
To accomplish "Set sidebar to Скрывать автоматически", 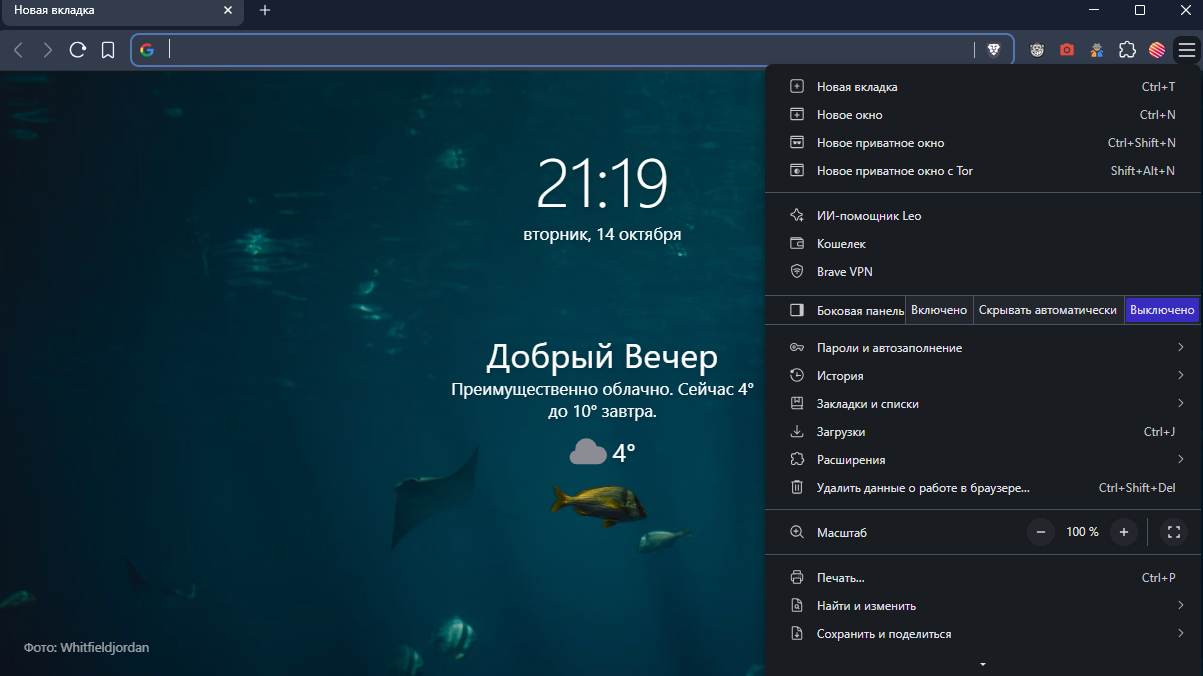I will click(x=1048, y=310).
